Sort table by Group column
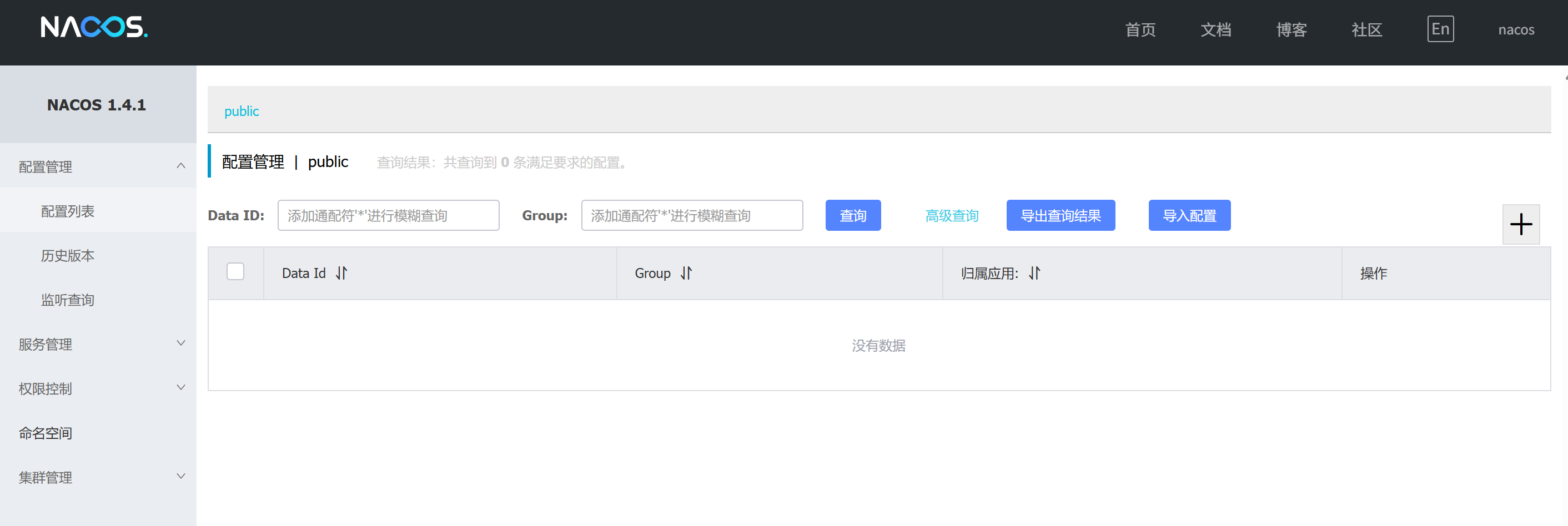Image resolution: width=1568 pixels, height=526 pixels. tap(686, 273)
